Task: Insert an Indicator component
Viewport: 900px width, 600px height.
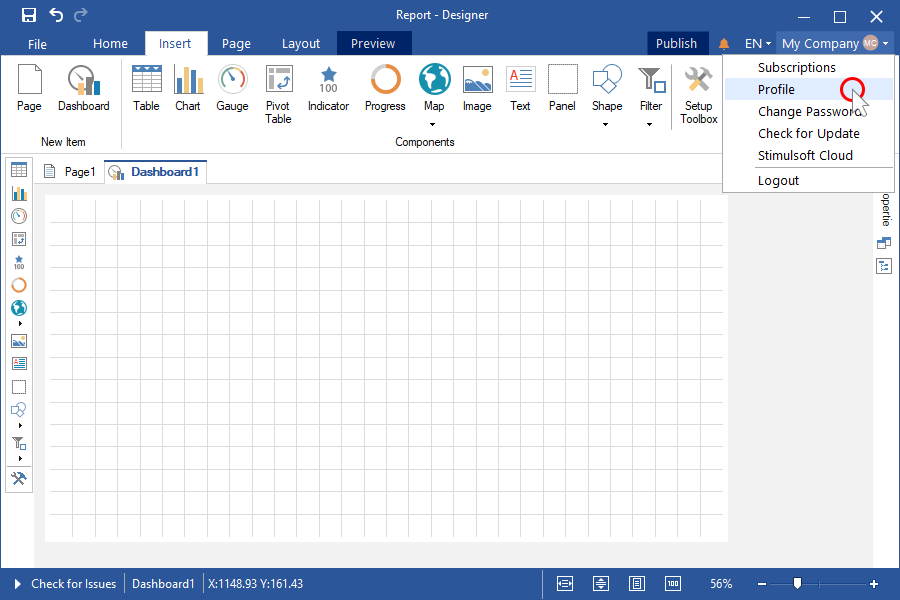Action: [x=328, y=89]
